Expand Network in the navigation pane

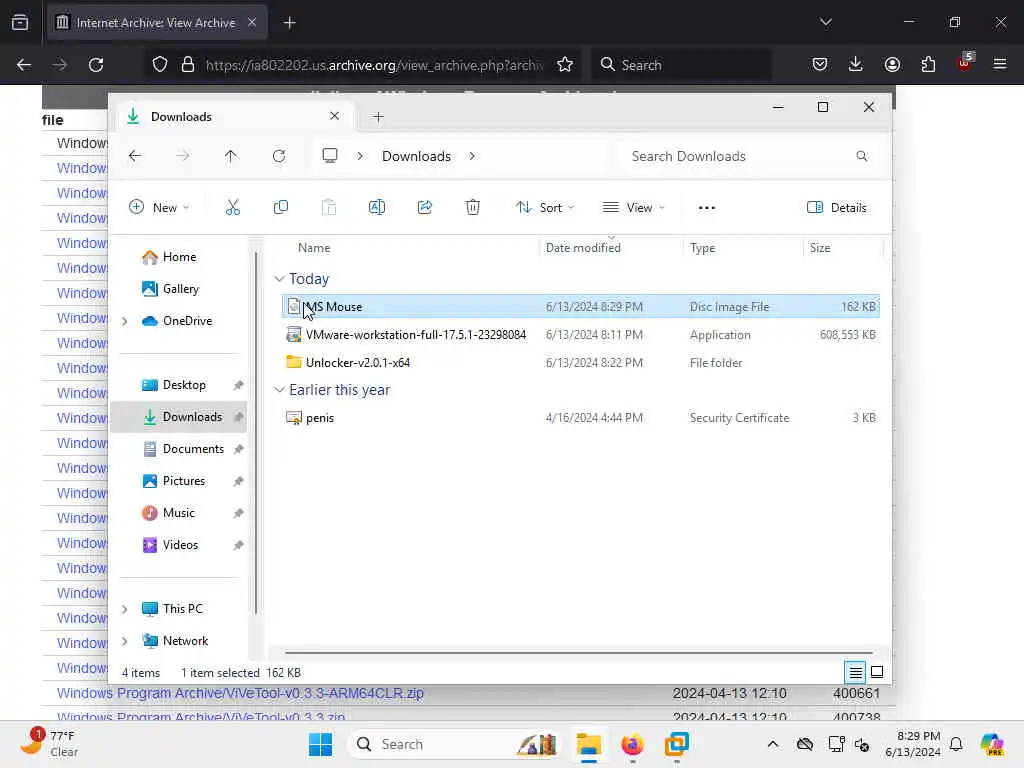pyautogui.click(x=125, y=641)
